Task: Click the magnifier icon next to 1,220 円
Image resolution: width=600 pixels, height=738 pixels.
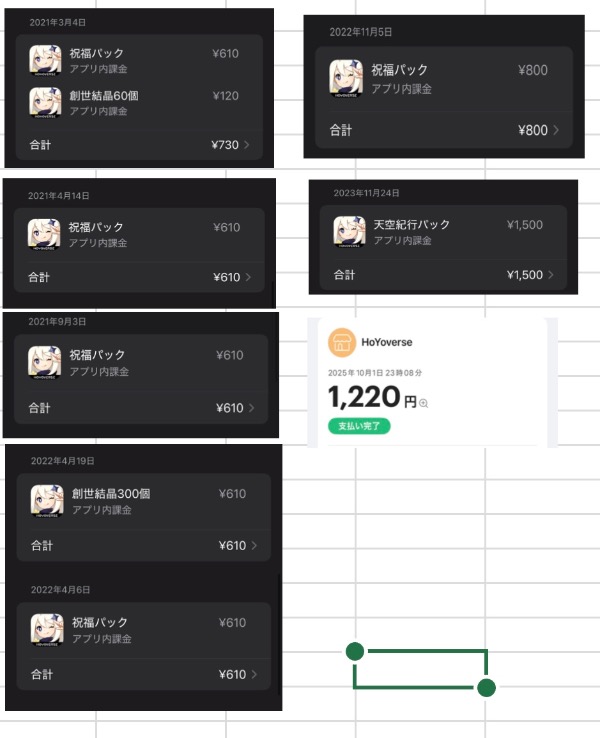Action: [x=423, y=403]
